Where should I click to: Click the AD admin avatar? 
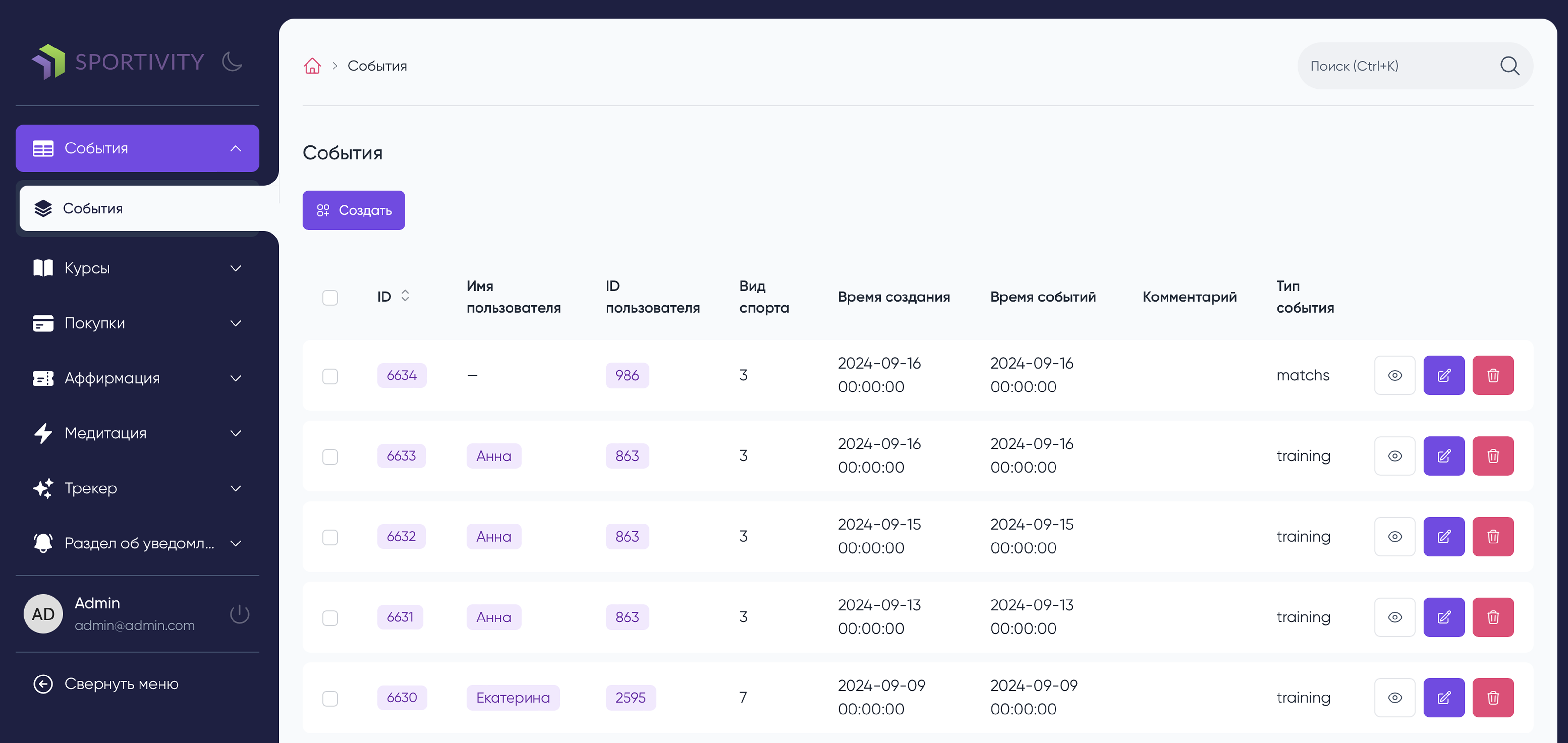(43, 614)
